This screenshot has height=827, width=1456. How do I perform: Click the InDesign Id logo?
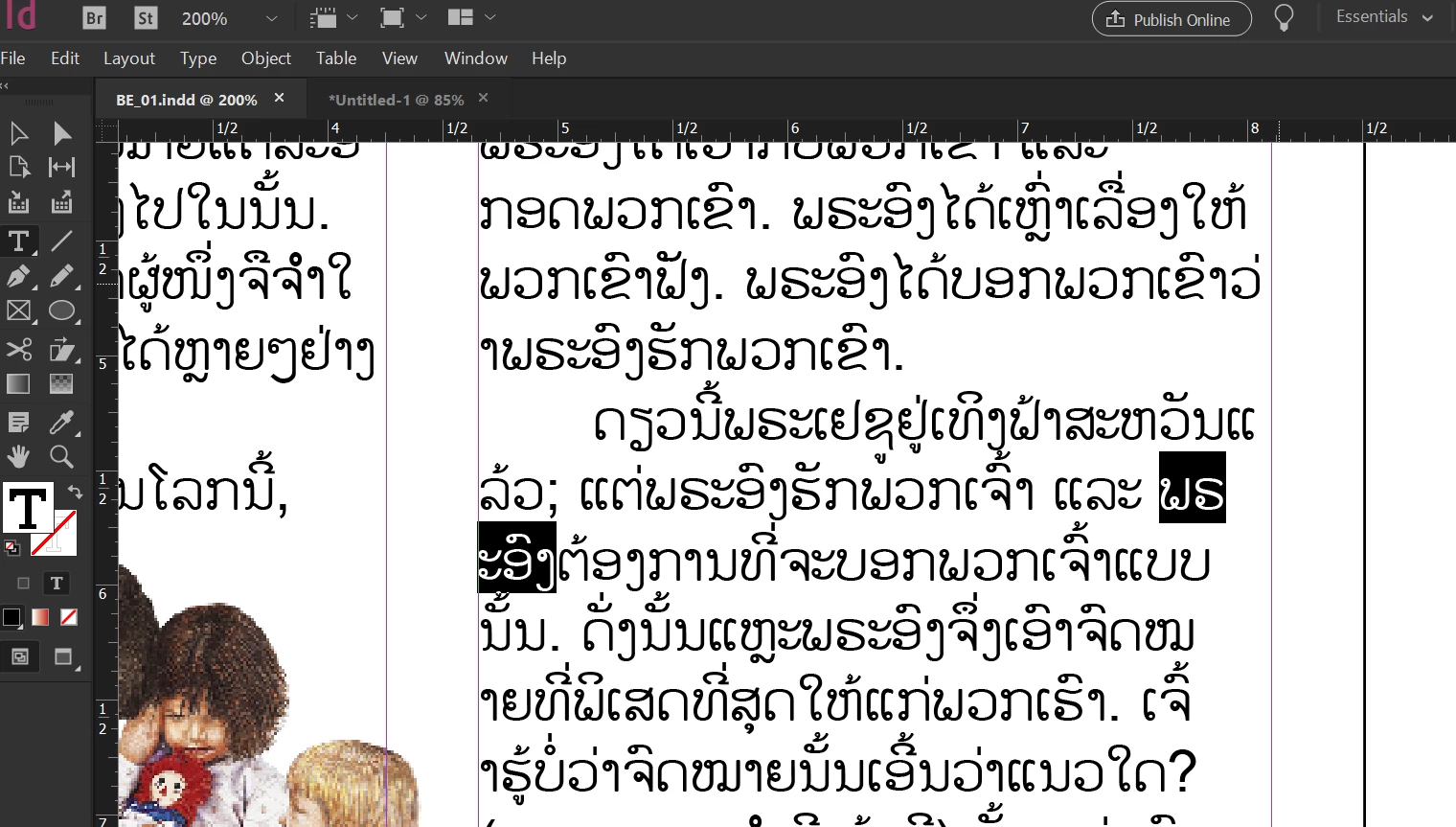pos(20,15)
